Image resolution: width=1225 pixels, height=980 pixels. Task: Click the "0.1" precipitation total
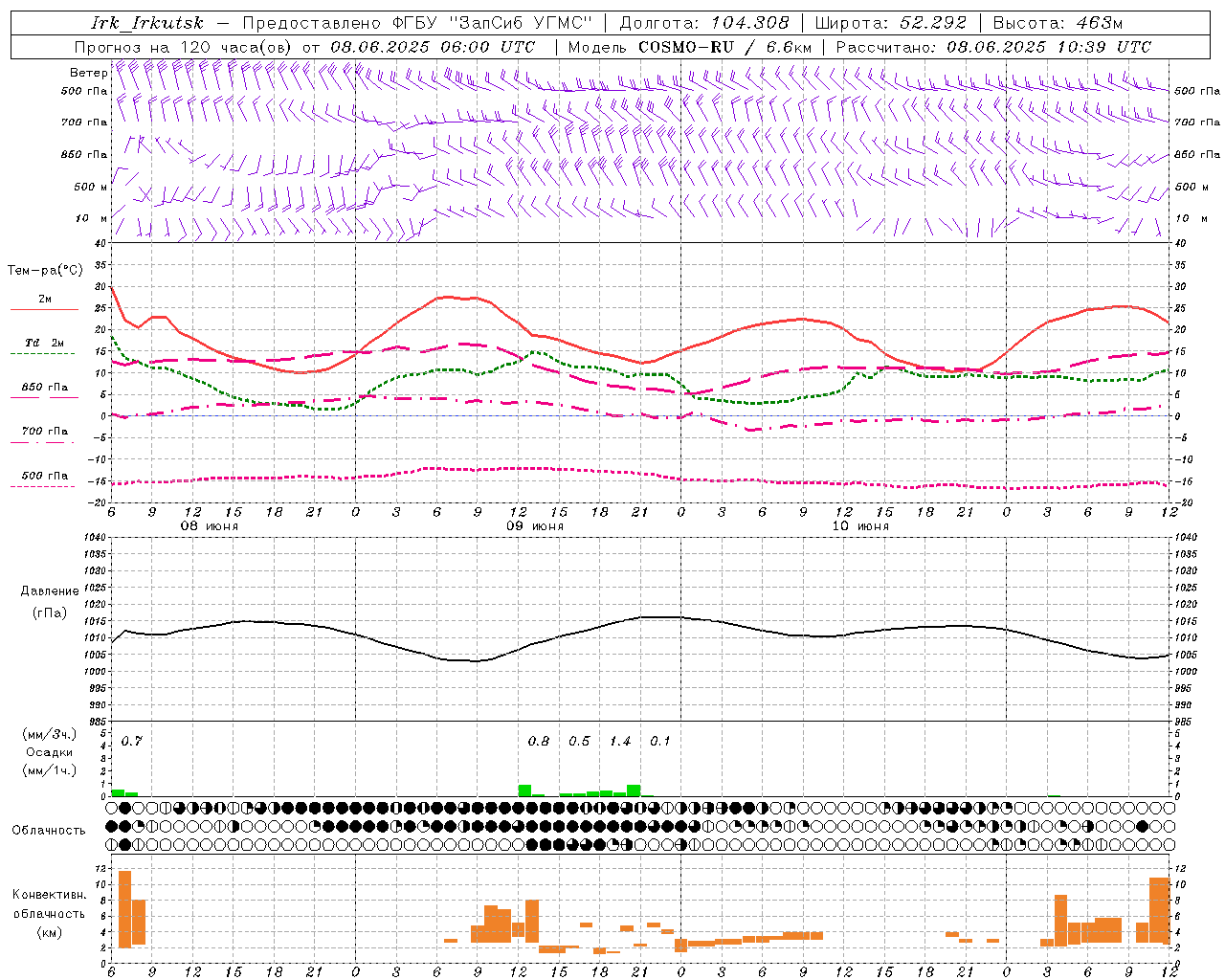pyautogui.click(x=660, y=742)
